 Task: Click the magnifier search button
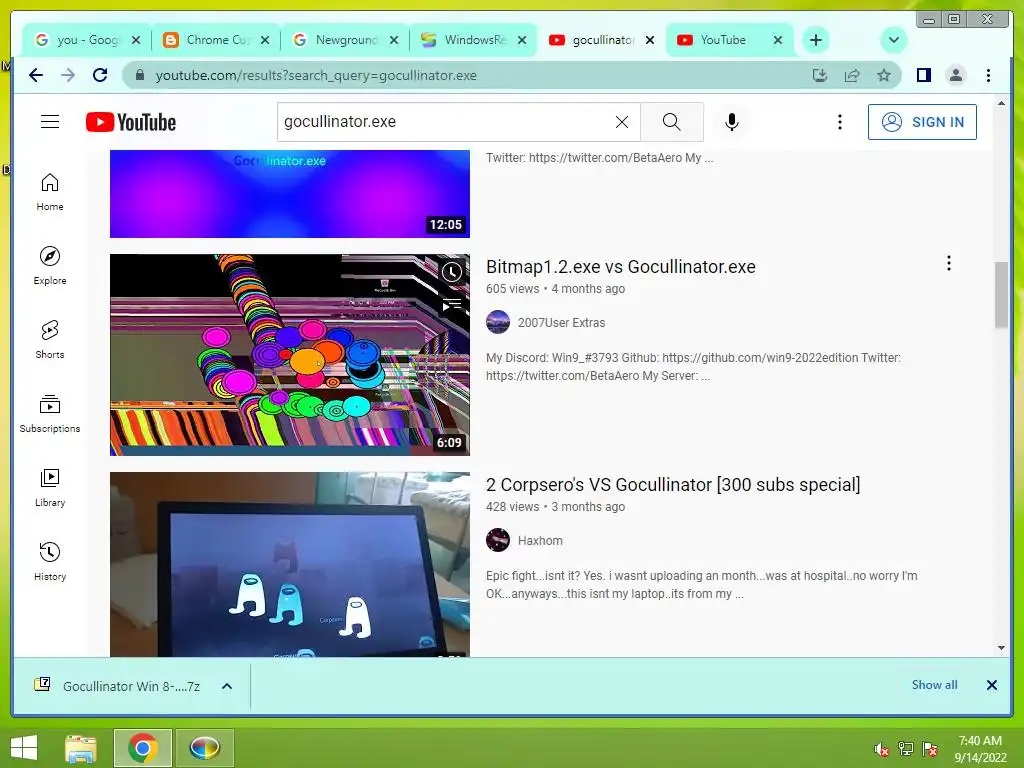(671, 122)
